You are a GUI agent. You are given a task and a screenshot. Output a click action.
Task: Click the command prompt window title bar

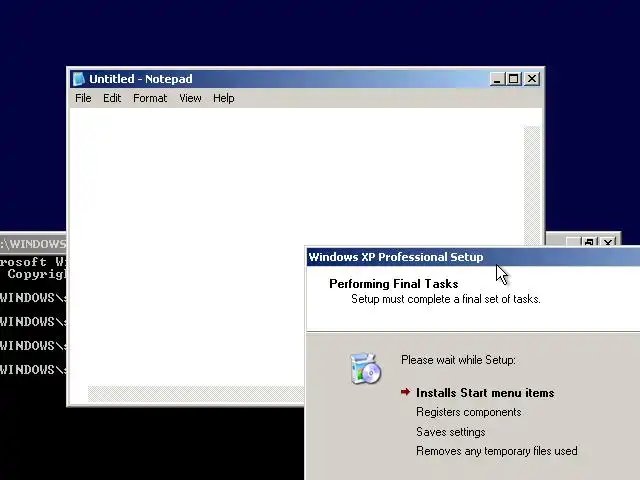[33, 244]
